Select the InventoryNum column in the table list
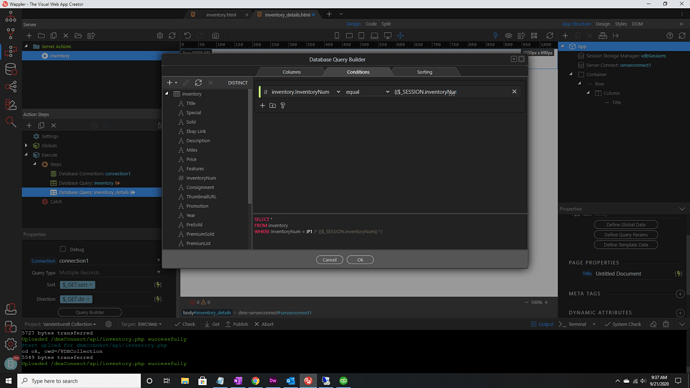This screenshot has height=388, width=690. (201, 178)
